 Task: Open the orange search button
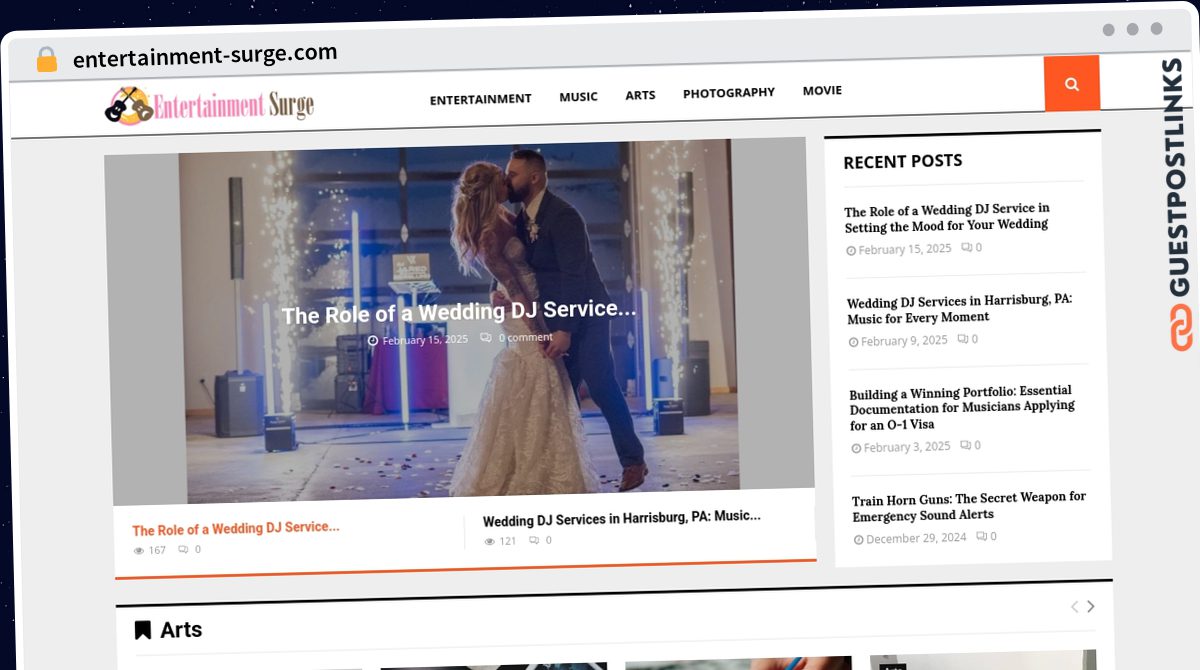[x=1072, y=84]
